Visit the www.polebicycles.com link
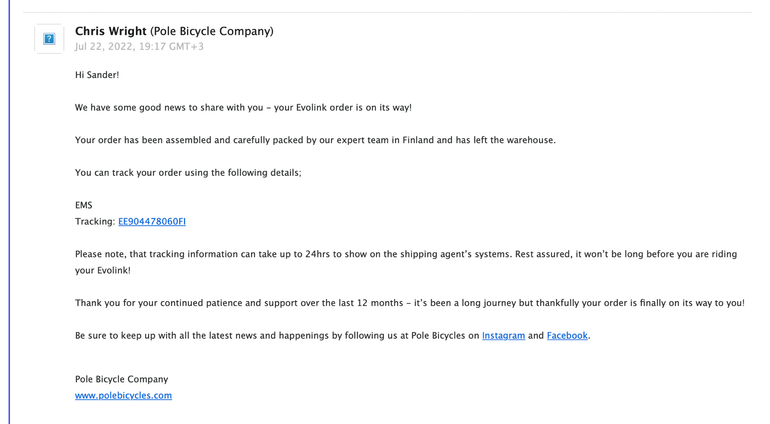Screen dimensions: 770x424 pyautogui.click(x=123, y=395)
